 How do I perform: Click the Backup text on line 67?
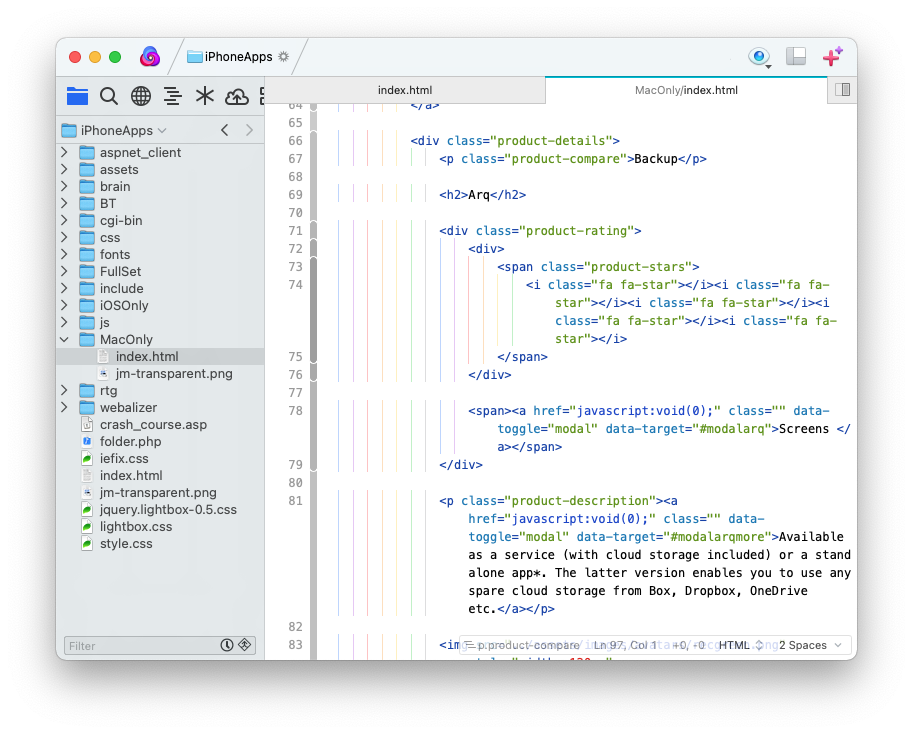pyautogui.click(x=656, y=159)
